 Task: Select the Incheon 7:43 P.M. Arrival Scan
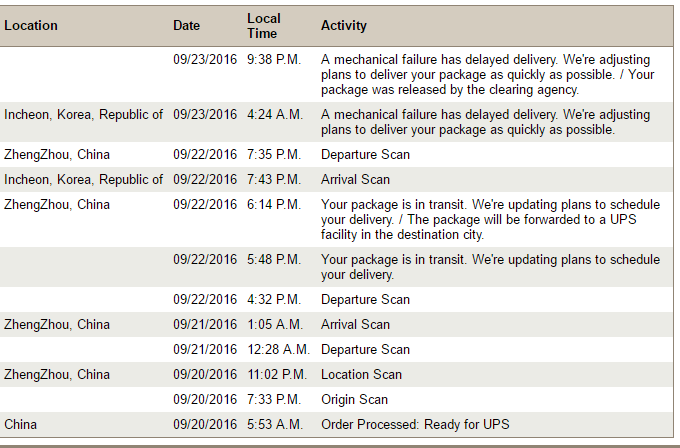pyautogui.click(x=355, y=180)
